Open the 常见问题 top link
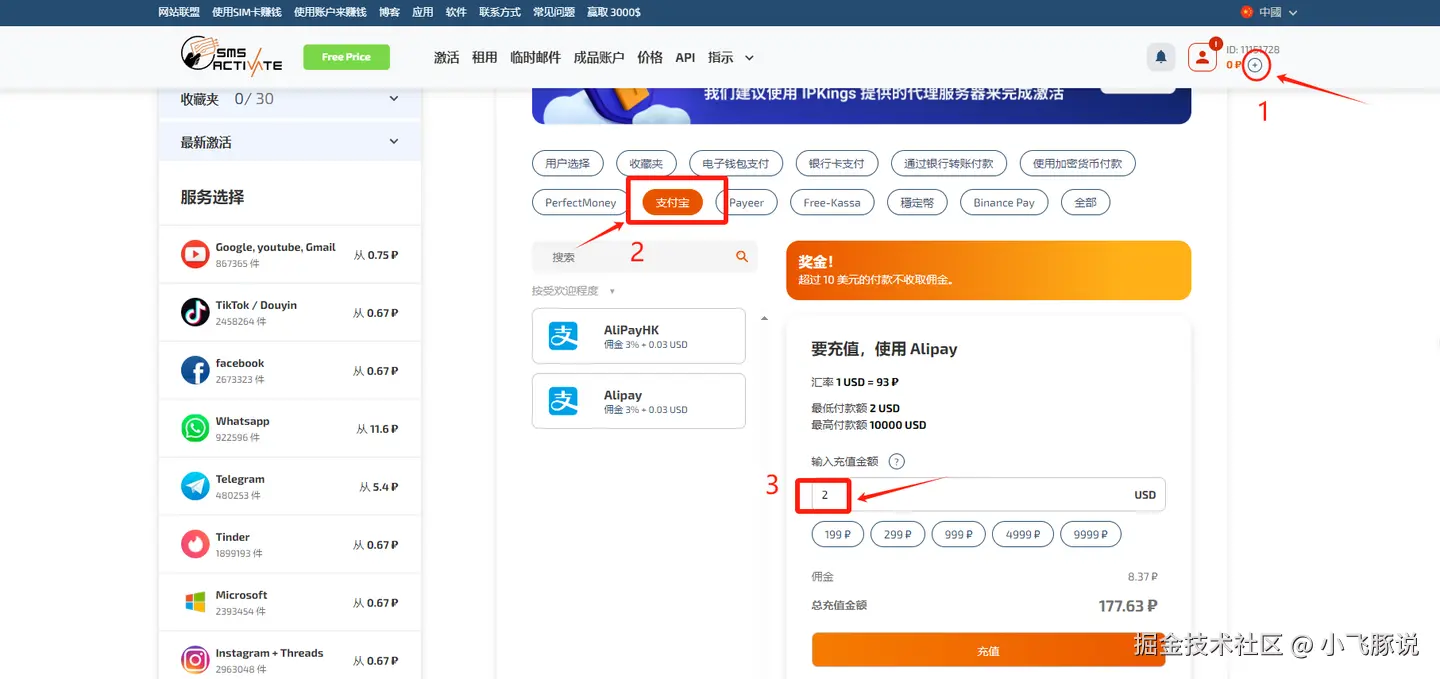The height and width of the screenshot is (679, 1440). tap(554, 12)
